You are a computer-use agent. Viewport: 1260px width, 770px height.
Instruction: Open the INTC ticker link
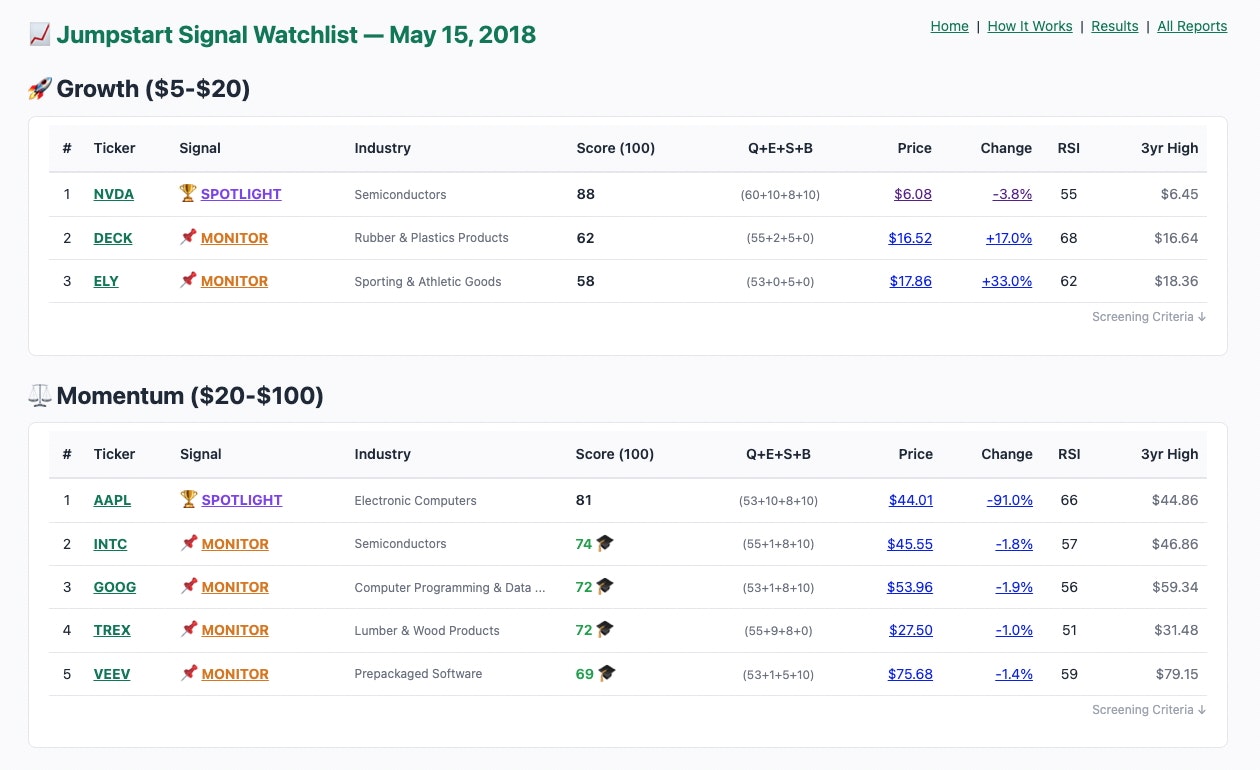pyautogui.click(x=110, y=544)
